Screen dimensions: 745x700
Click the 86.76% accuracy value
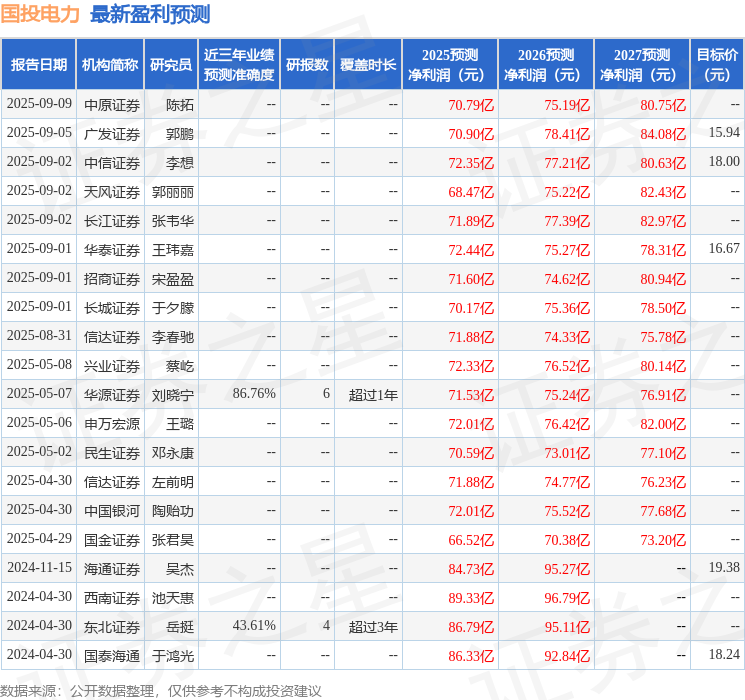coord(254,393)
